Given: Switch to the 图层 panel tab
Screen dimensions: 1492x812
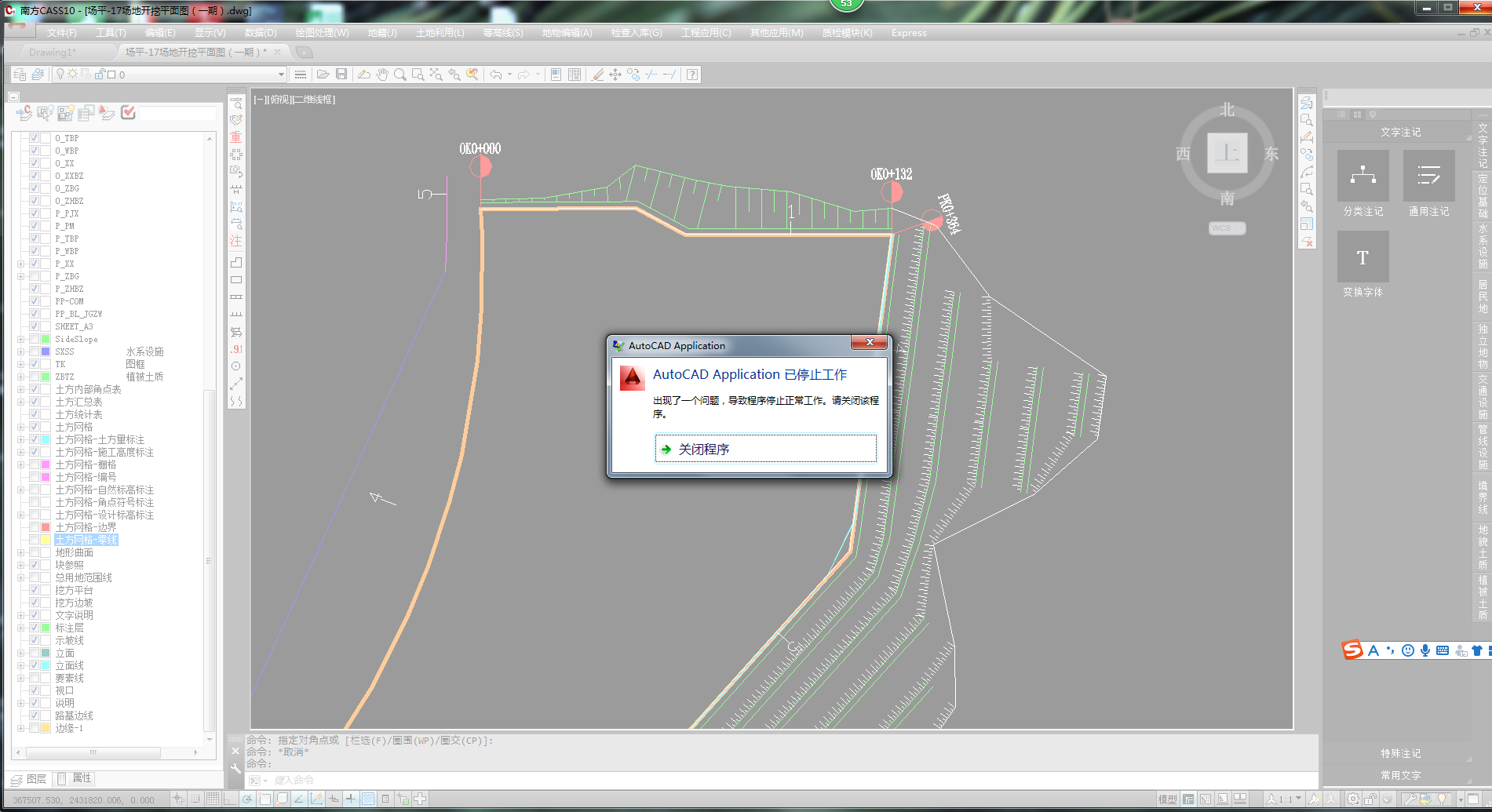Looking at the screenshot, I should pyautogui.click(x=28, y=779).
